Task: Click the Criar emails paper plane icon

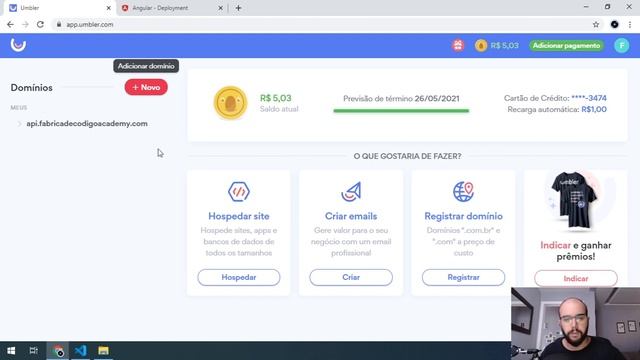Action: (351, 191)
